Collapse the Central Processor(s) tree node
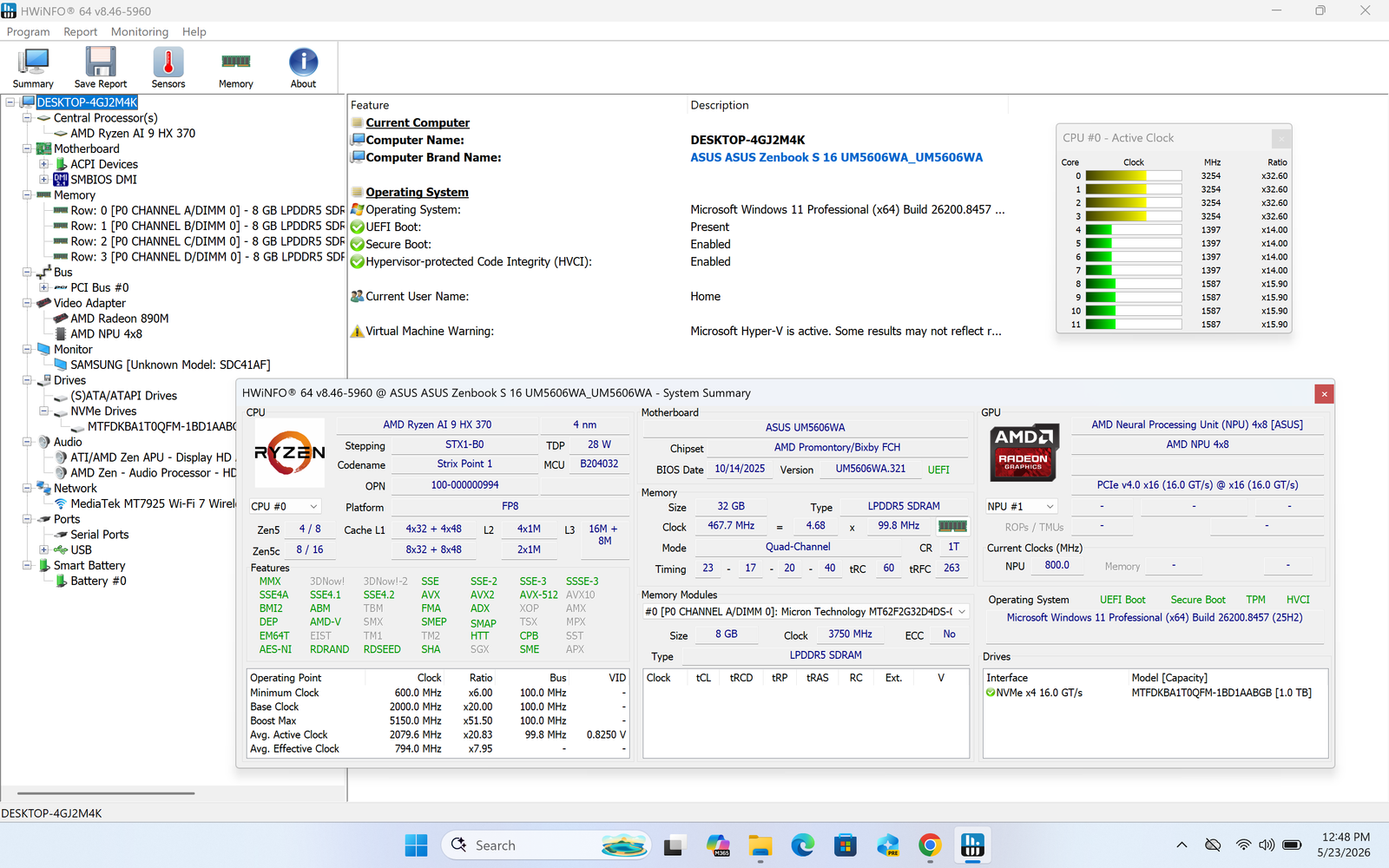The image size is (1389, 868). 27,118
